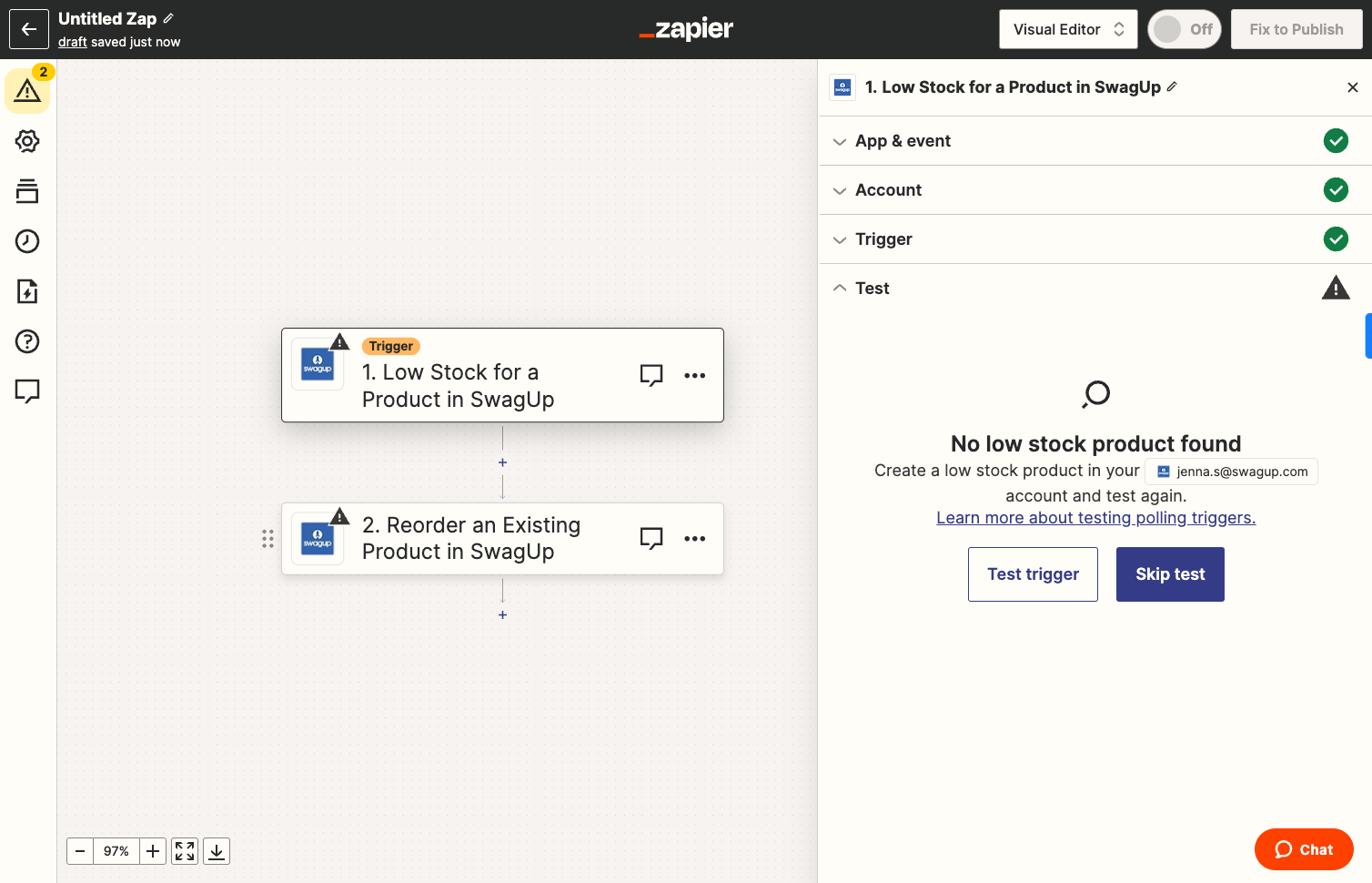Rename step title with pencil icon in panel

[1172, 86]
